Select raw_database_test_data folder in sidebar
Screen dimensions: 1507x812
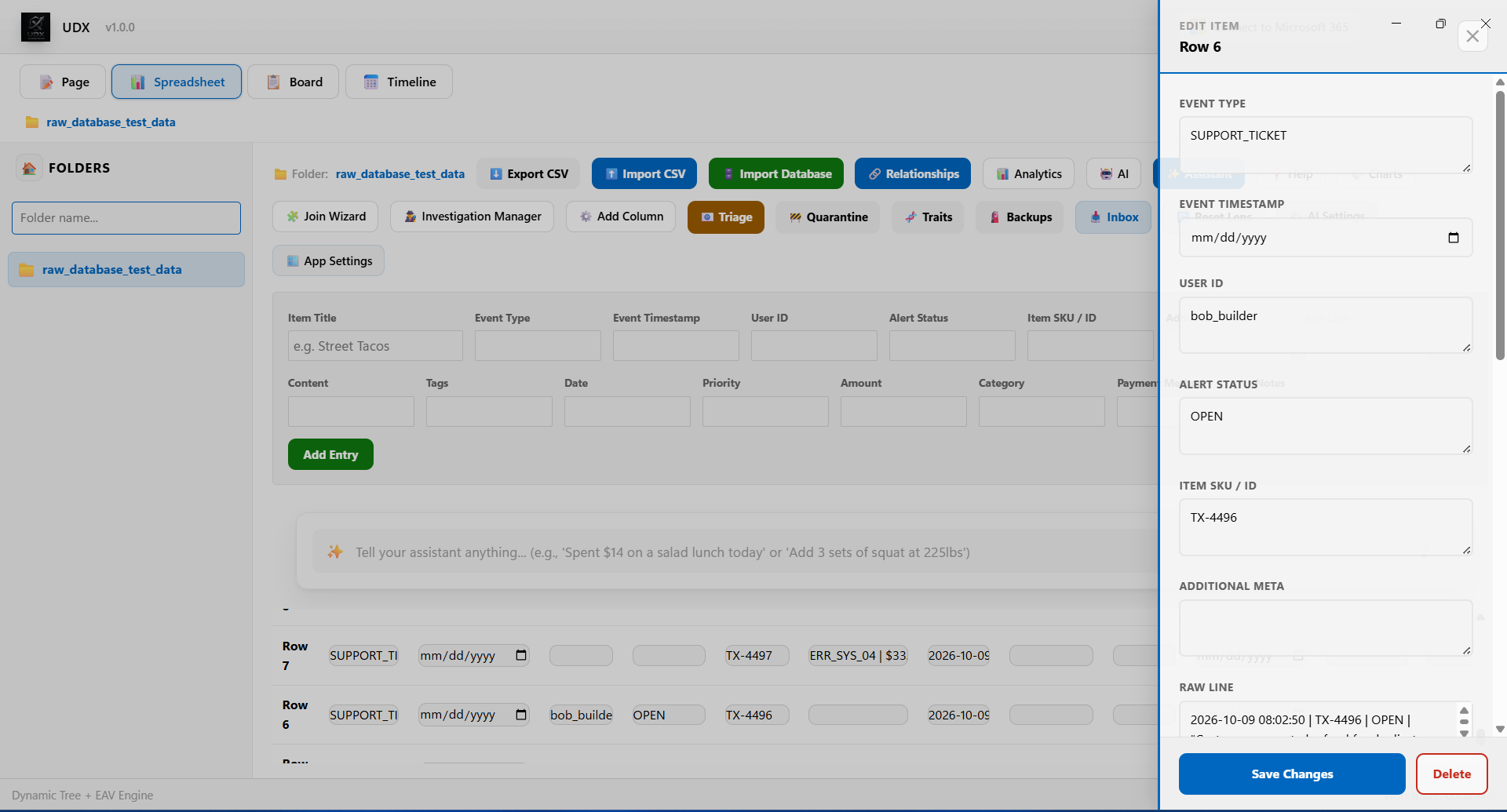[x=126, y=269]
